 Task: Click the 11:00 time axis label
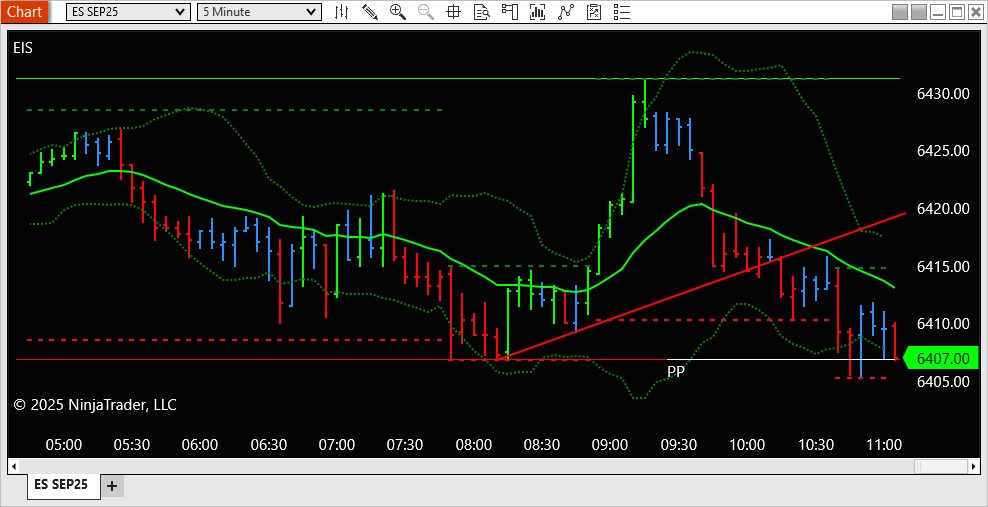pyautogui.click(x=884, y=445)
